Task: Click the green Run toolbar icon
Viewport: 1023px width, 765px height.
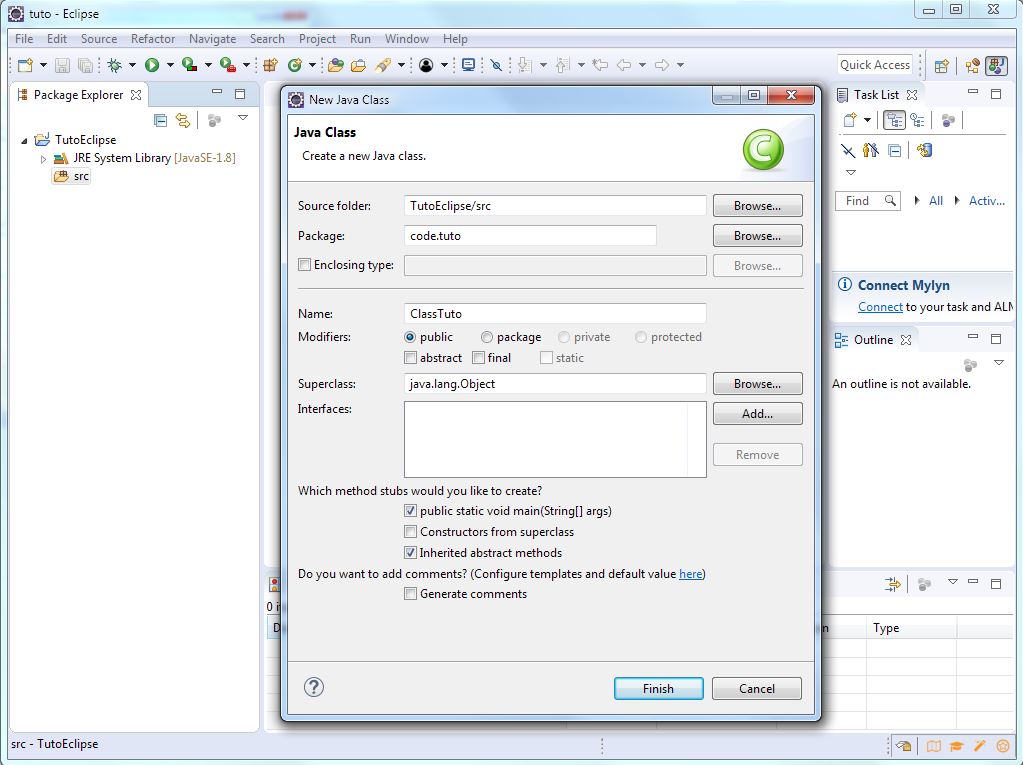Action: pos(152,65)
